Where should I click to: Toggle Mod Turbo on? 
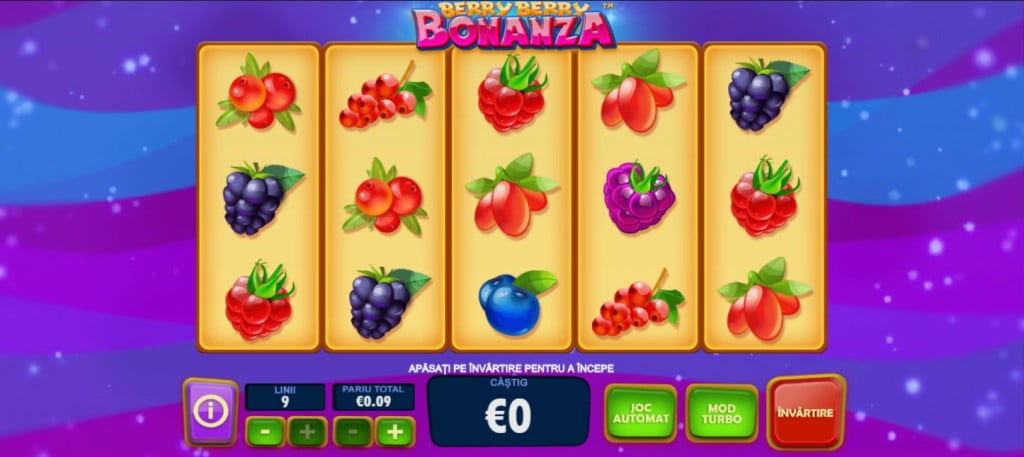coord(722,413)
